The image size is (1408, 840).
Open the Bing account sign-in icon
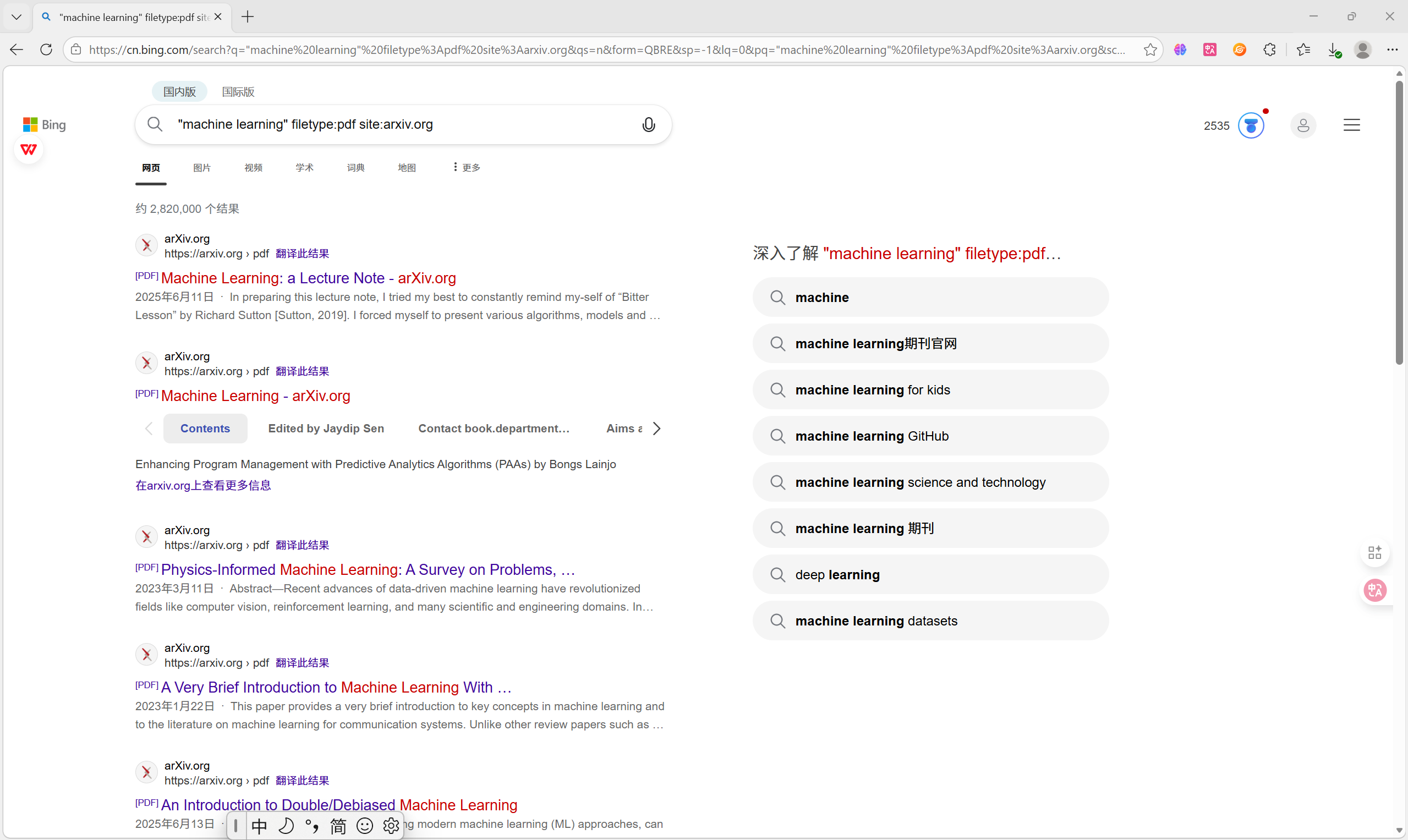click(1303, 125)
